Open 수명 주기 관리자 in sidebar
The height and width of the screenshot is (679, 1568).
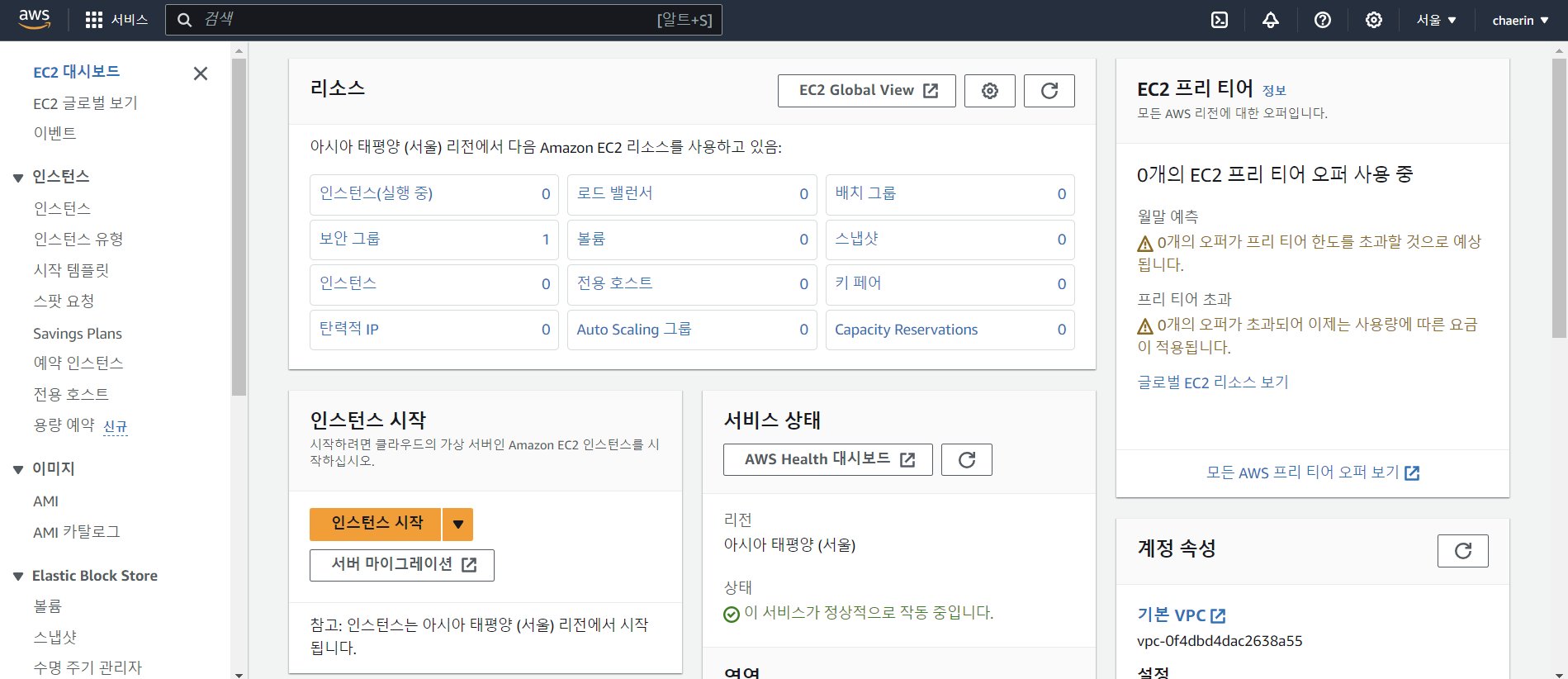click(x=88, y=667)
